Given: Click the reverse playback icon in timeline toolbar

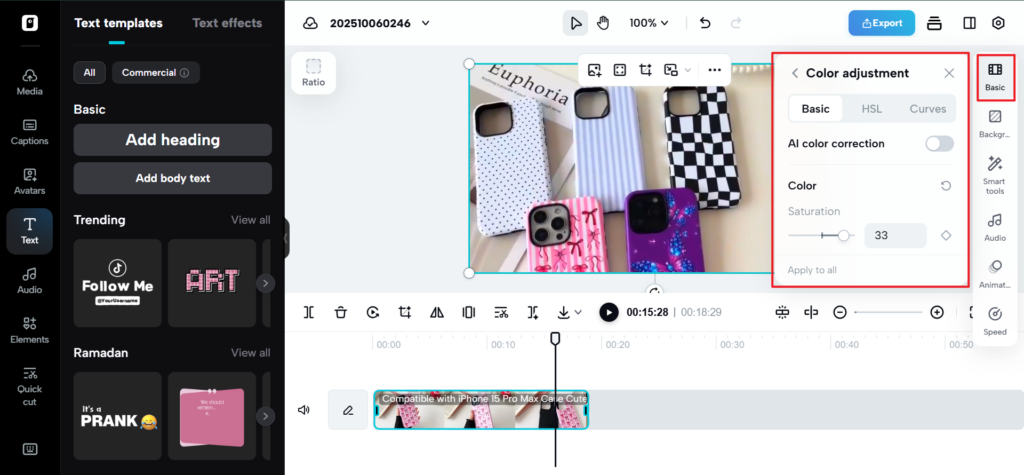Looking at the screenshot, I should 372,312.
